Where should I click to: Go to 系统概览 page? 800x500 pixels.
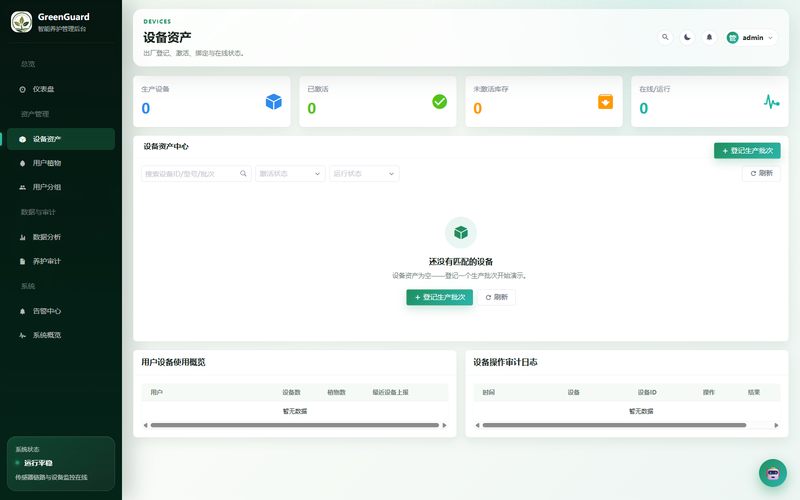pyautogui.click(x=61, y=335)
